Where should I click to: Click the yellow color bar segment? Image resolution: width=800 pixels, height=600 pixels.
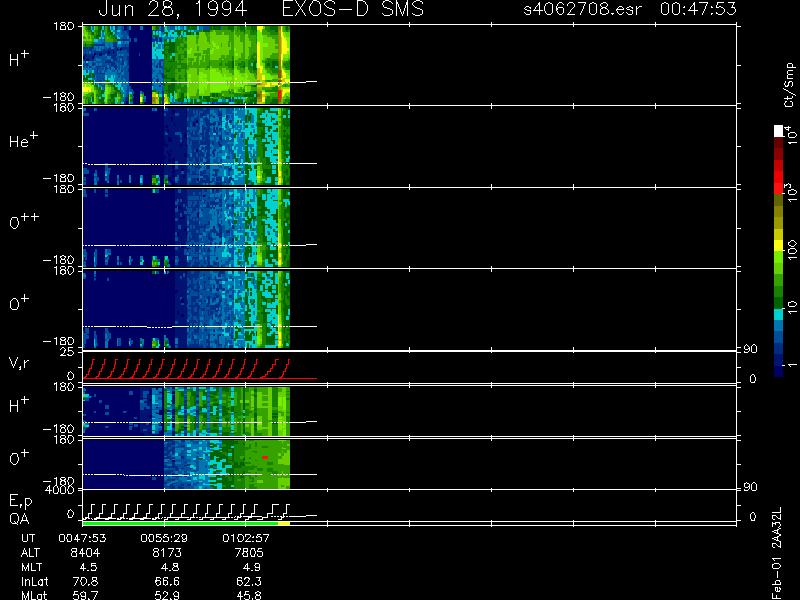pos(779,246)
